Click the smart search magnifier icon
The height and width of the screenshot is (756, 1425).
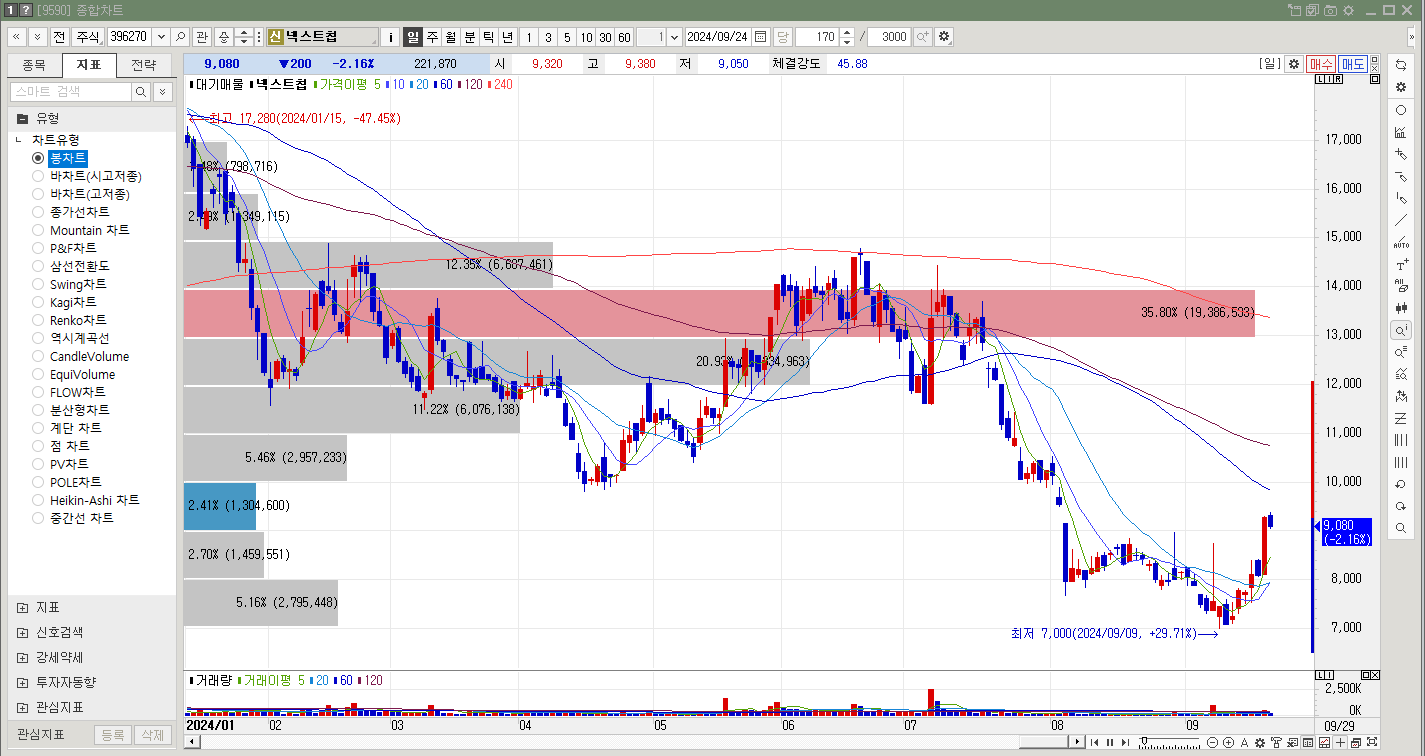pyautogui.click(x=141, y=92)
